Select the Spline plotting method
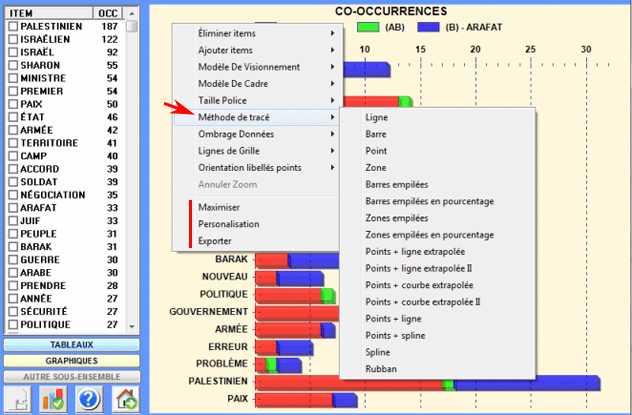The height and width of the screenshot is (415, 632). 438,352
